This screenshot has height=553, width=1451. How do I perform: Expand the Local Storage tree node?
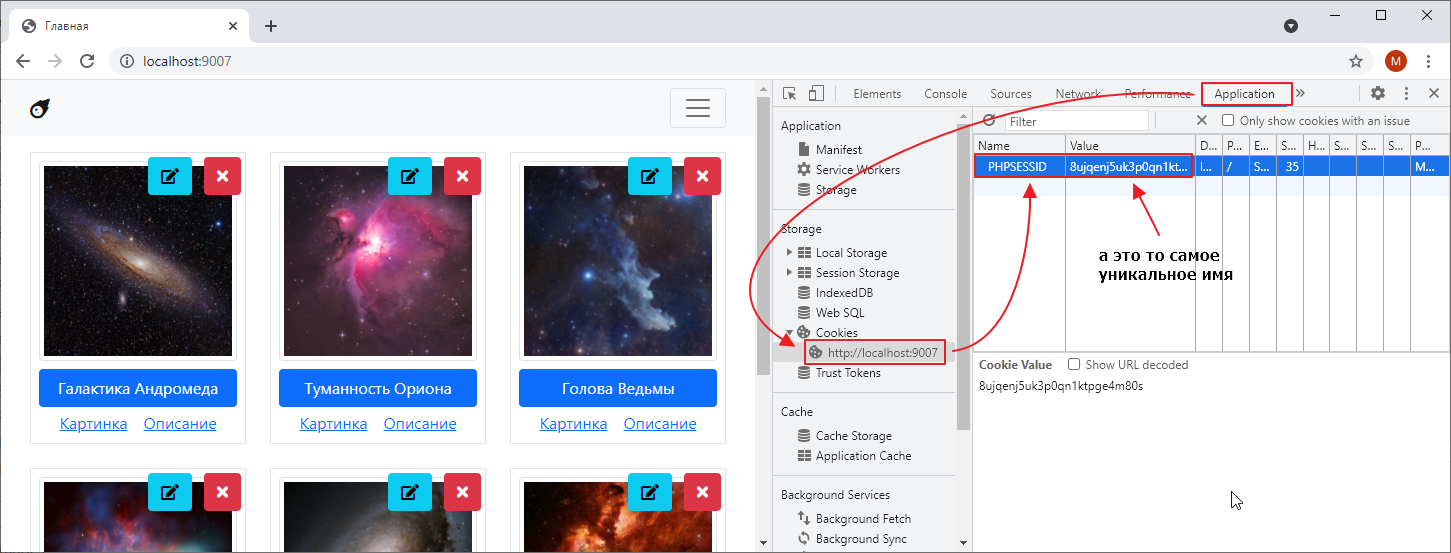click(x=790, y=253)
